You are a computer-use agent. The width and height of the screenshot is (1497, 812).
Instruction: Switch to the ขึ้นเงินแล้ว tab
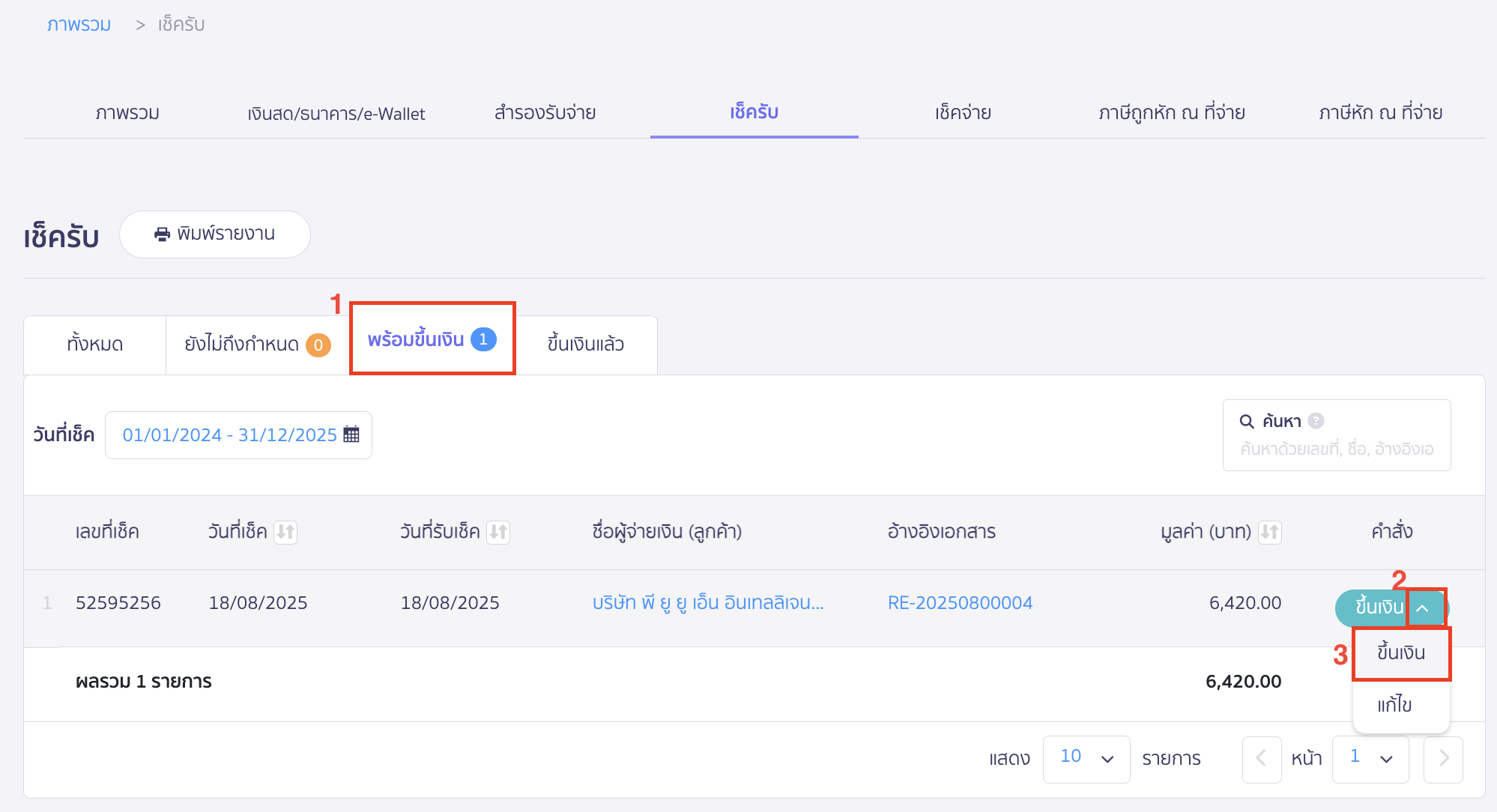pos(585,345)
